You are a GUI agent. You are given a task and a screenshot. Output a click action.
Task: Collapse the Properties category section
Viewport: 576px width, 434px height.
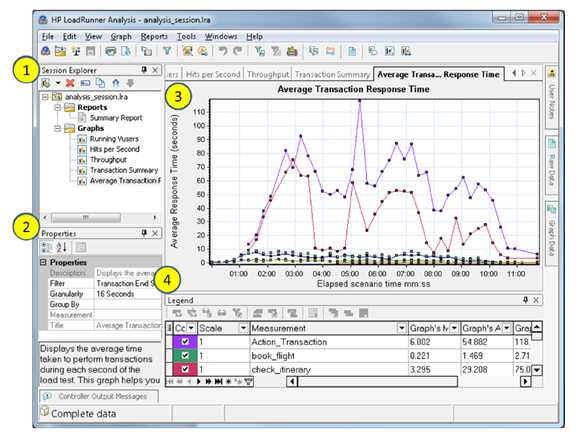point(43,262)
